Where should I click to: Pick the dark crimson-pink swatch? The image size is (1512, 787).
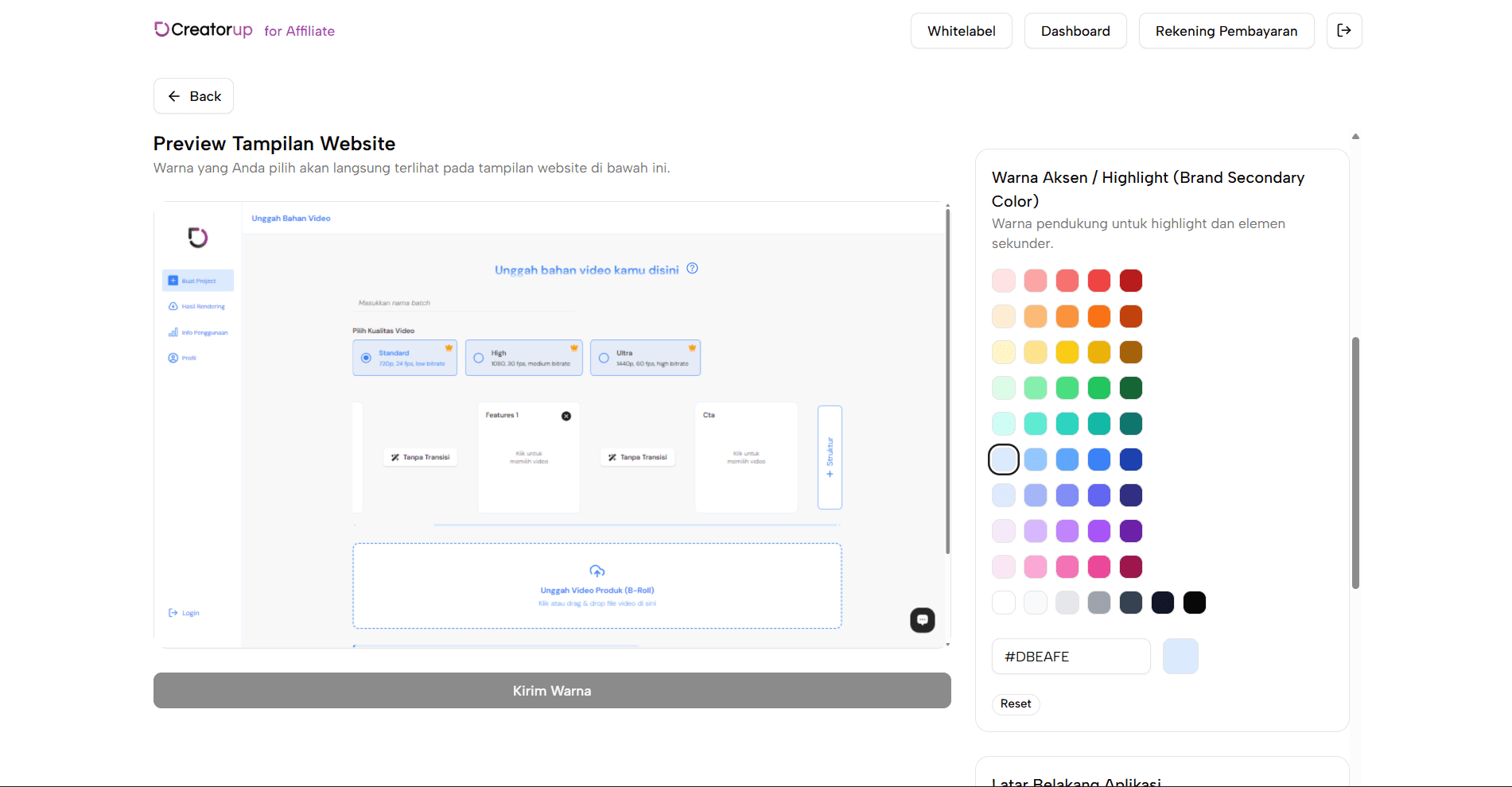pos(1131,567)
